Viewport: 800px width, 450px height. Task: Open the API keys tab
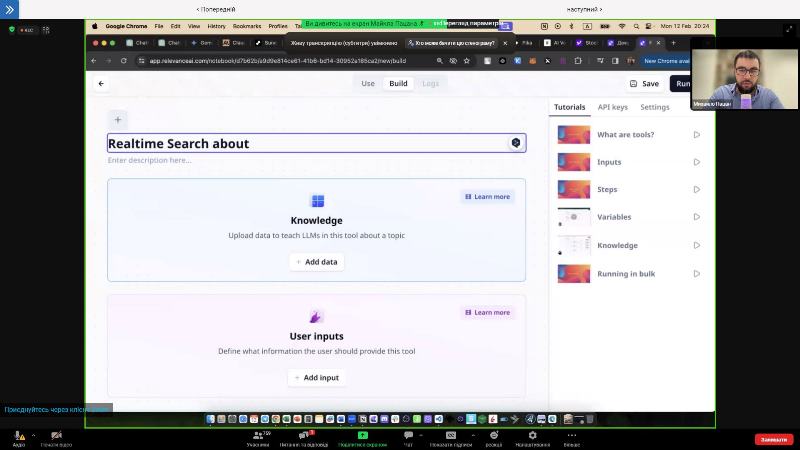pos(612,107)
